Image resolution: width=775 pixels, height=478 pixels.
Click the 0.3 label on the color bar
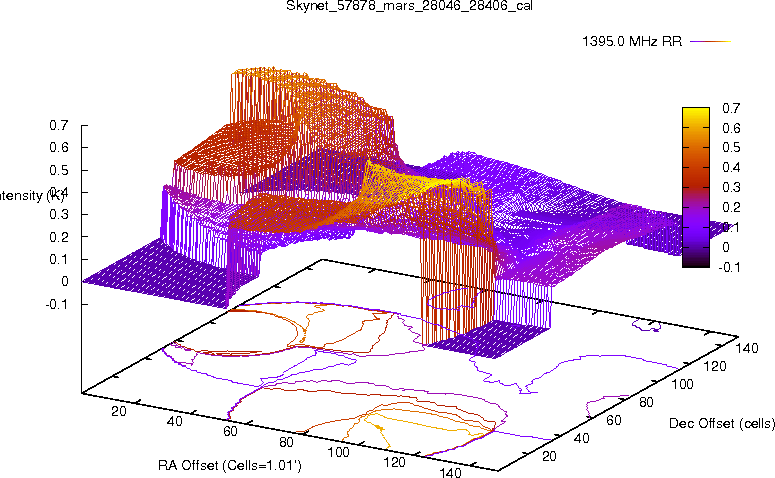731,187
